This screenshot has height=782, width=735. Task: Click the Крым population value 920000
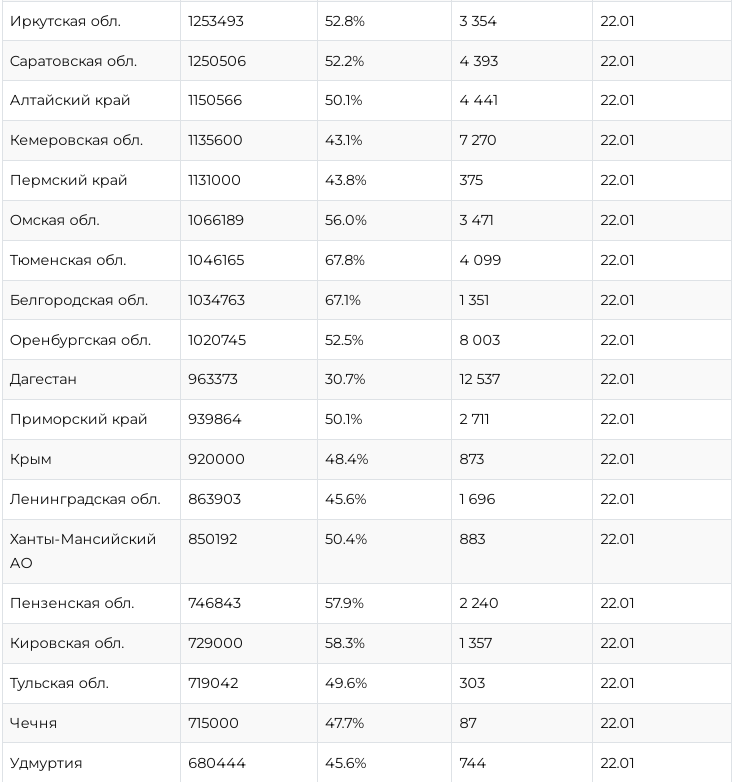click(216, 459)
